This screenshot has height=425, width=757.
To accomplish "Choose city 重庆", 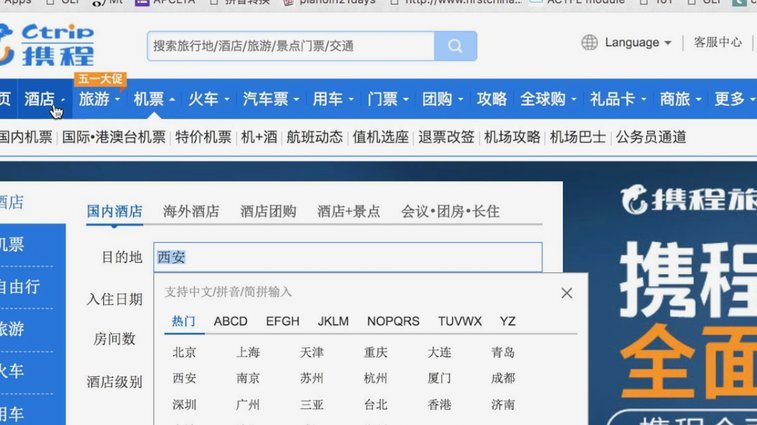I will pyautogui.click(x=376, y=353).
